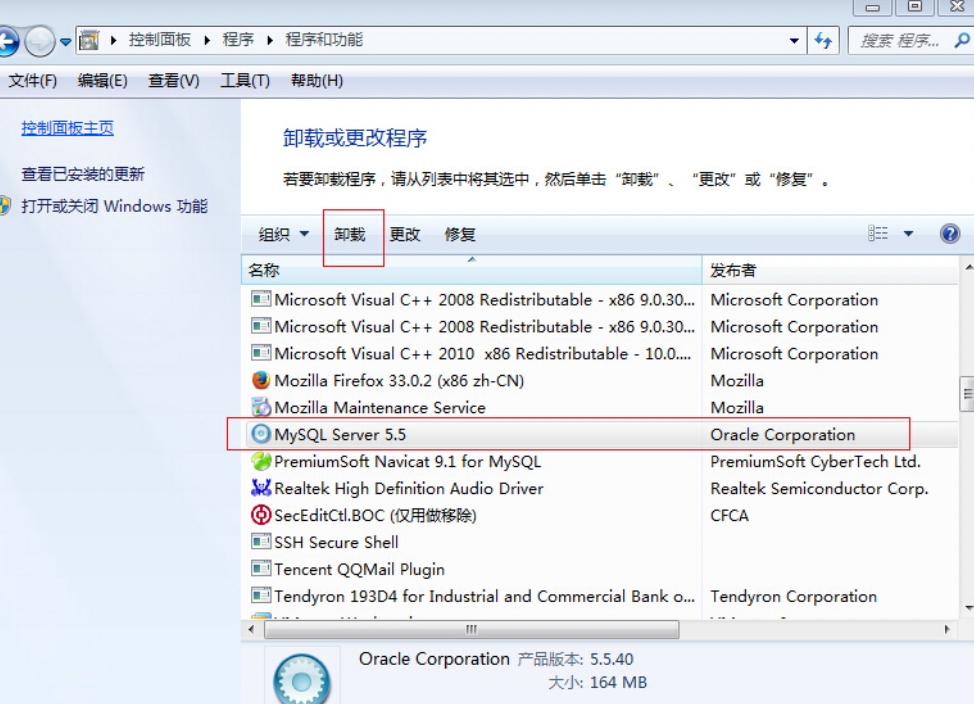Click the Tendyron 193D4 program icon

tap(261, 596)
